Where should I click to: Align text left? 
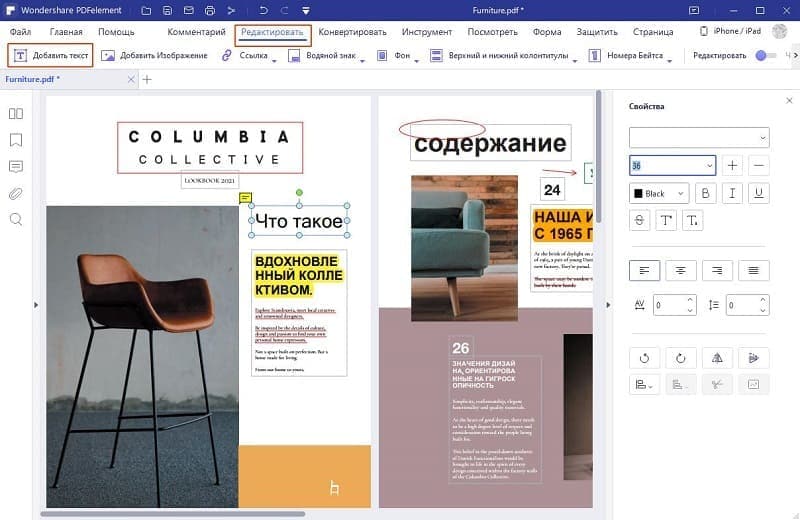point(644,270)
